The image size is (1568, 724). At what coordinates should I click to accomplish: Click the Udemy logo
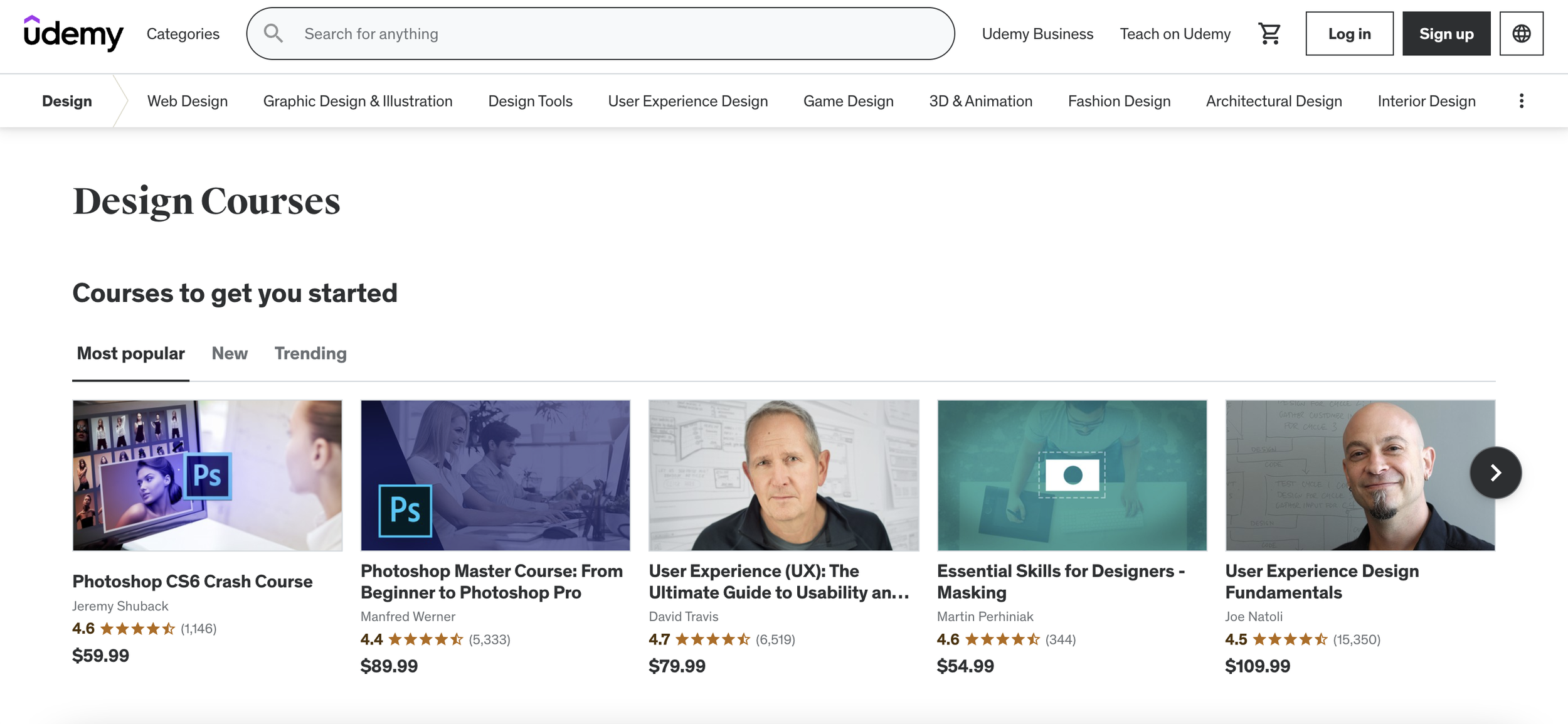(73, 33)
